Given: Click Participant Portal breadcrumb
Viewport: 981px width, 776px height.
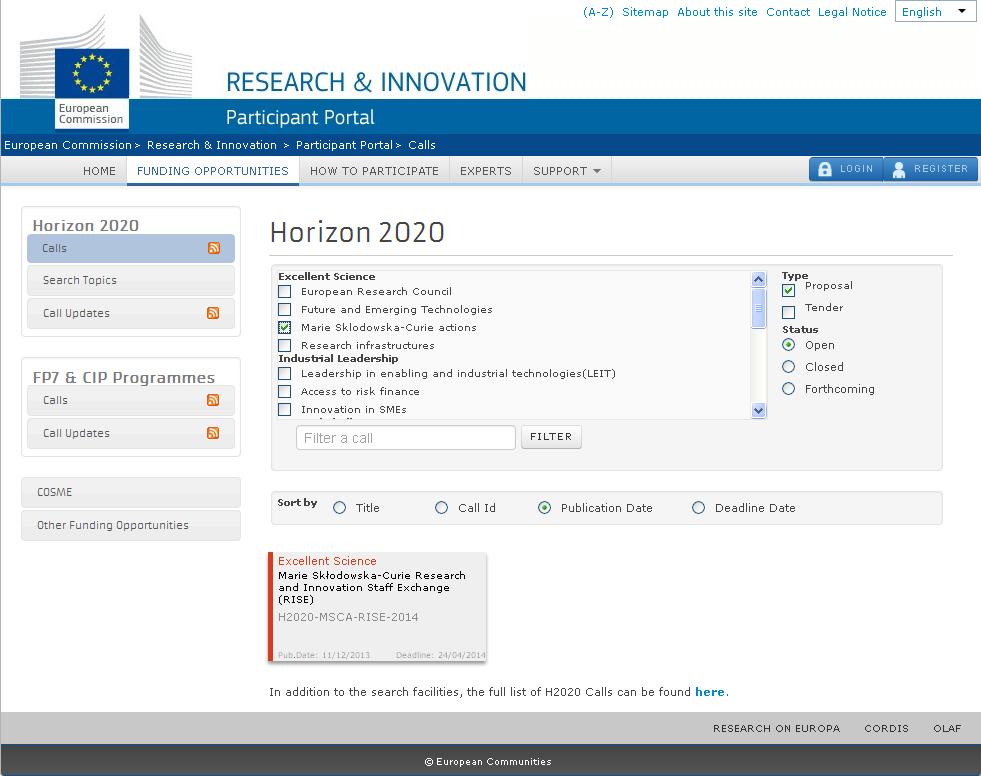Looking at the screenshot, I should 344,145.
